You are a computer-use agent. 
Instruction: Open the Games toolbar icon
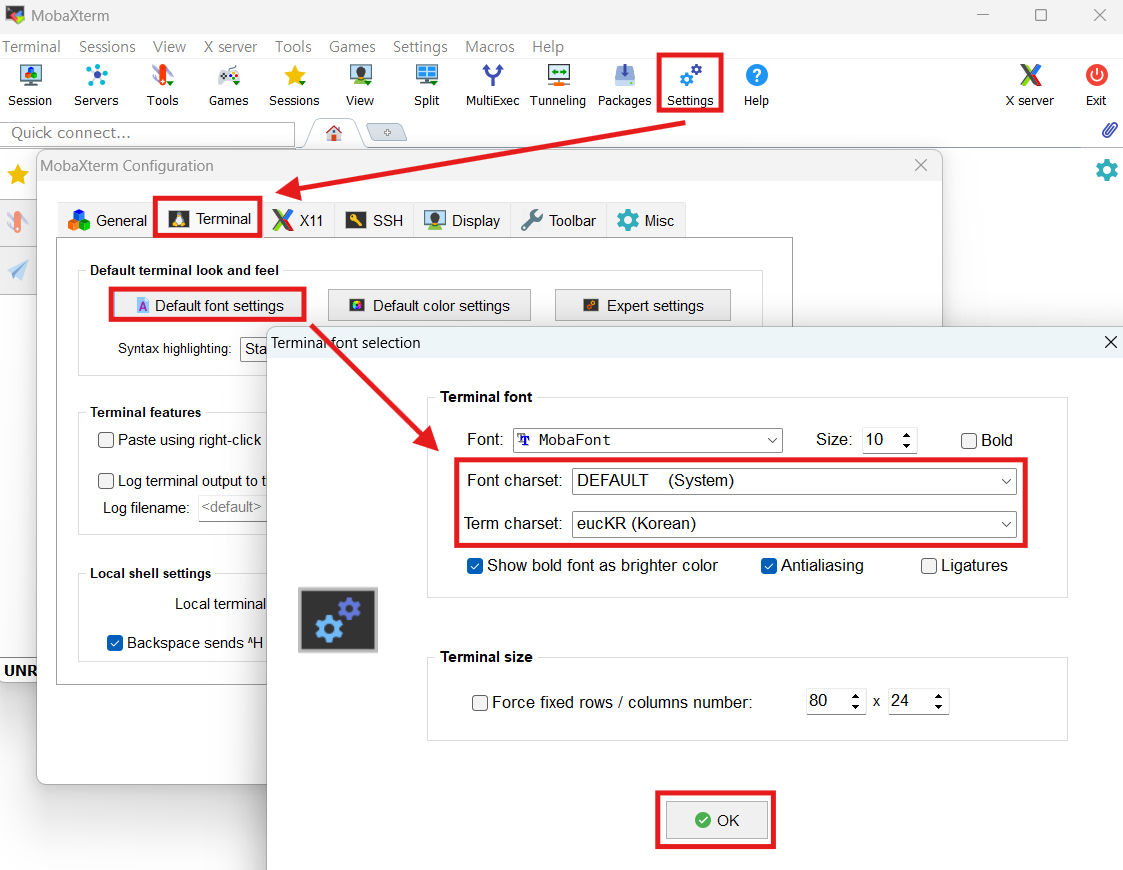[228, 85]
